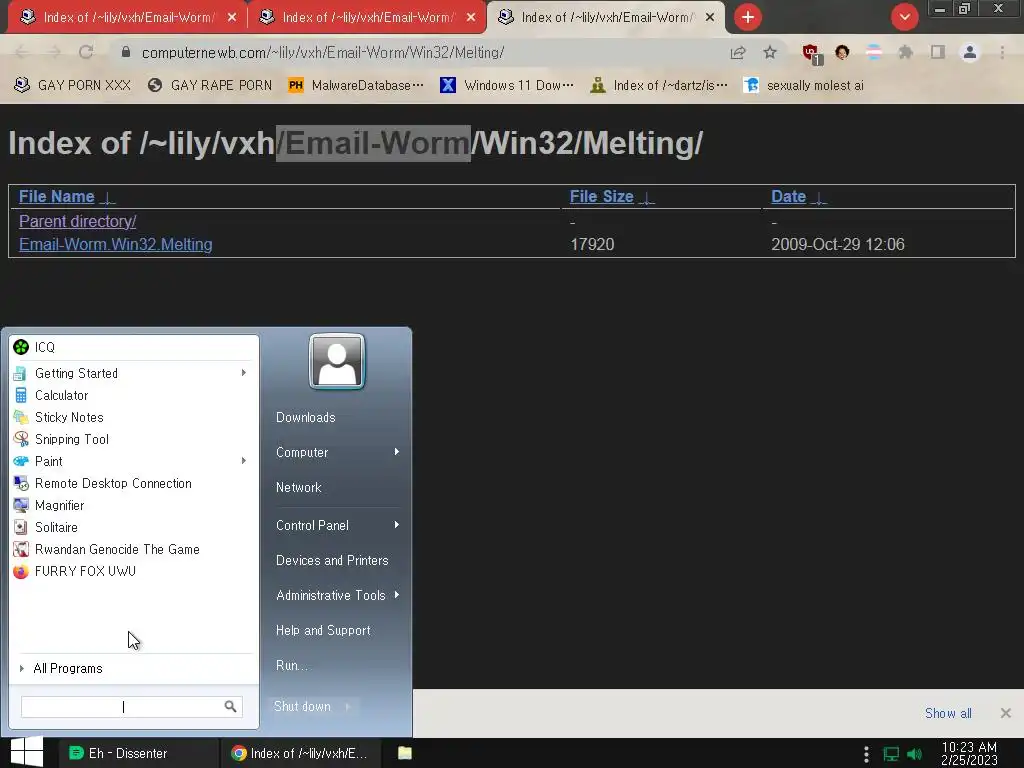The width and height of the screenshot is (1024, 768).
Task: Sort listing by File Size
Action: tap(601, 197)
